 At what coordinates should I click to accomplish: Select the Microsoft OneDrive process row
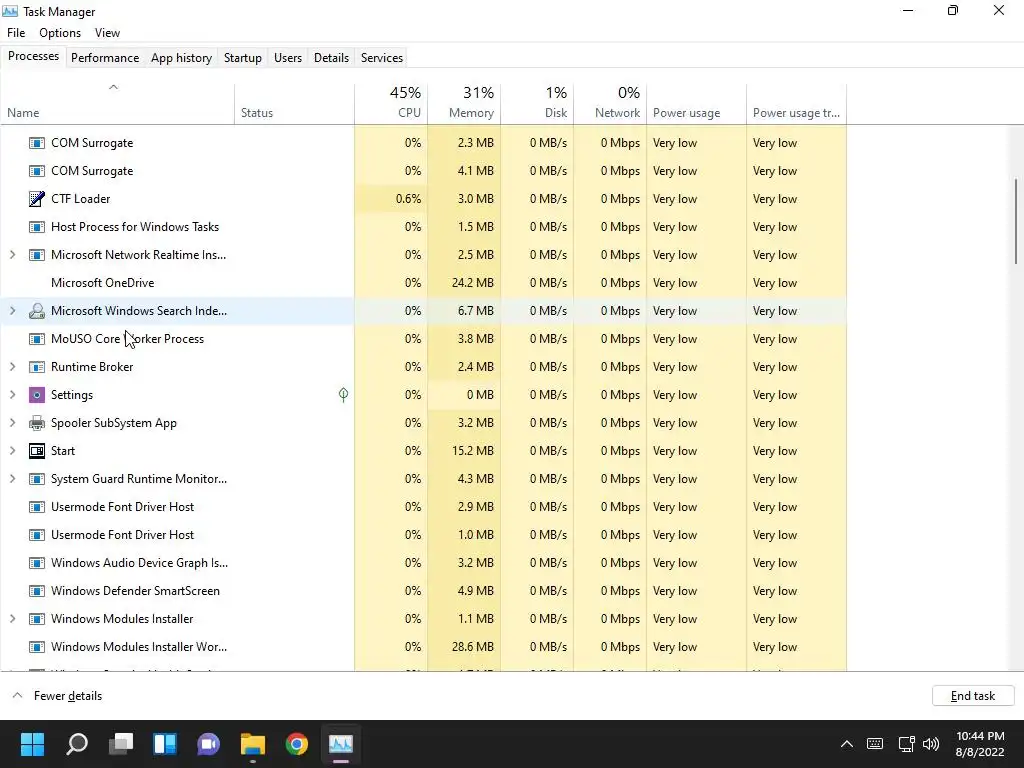pos(423,283)
